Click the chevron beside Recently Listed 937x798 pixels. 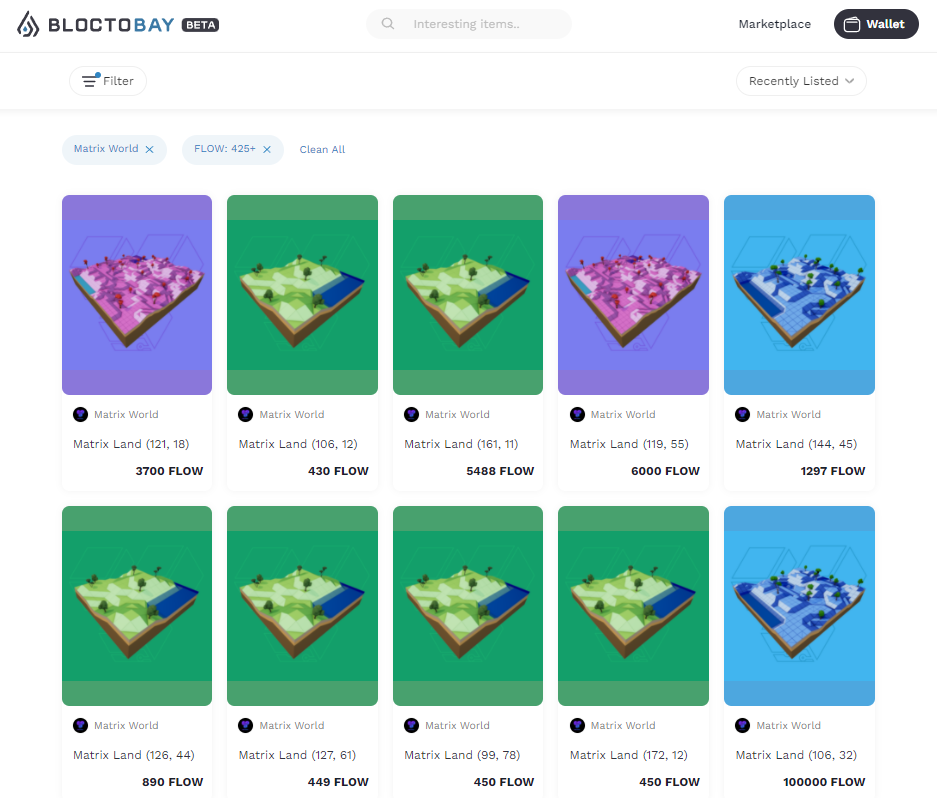[x=849, y=81]
